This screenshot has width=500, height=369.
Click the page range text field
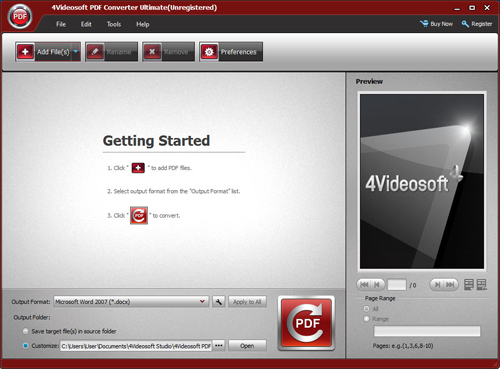click(427, 331)
